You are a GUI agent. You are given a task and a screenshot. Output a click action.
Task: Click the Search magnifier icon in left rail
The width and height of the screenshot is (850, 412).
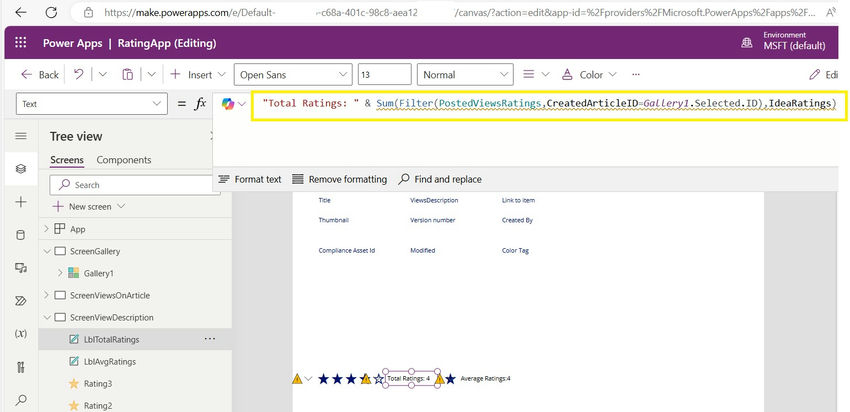click(x=21, y=400)
